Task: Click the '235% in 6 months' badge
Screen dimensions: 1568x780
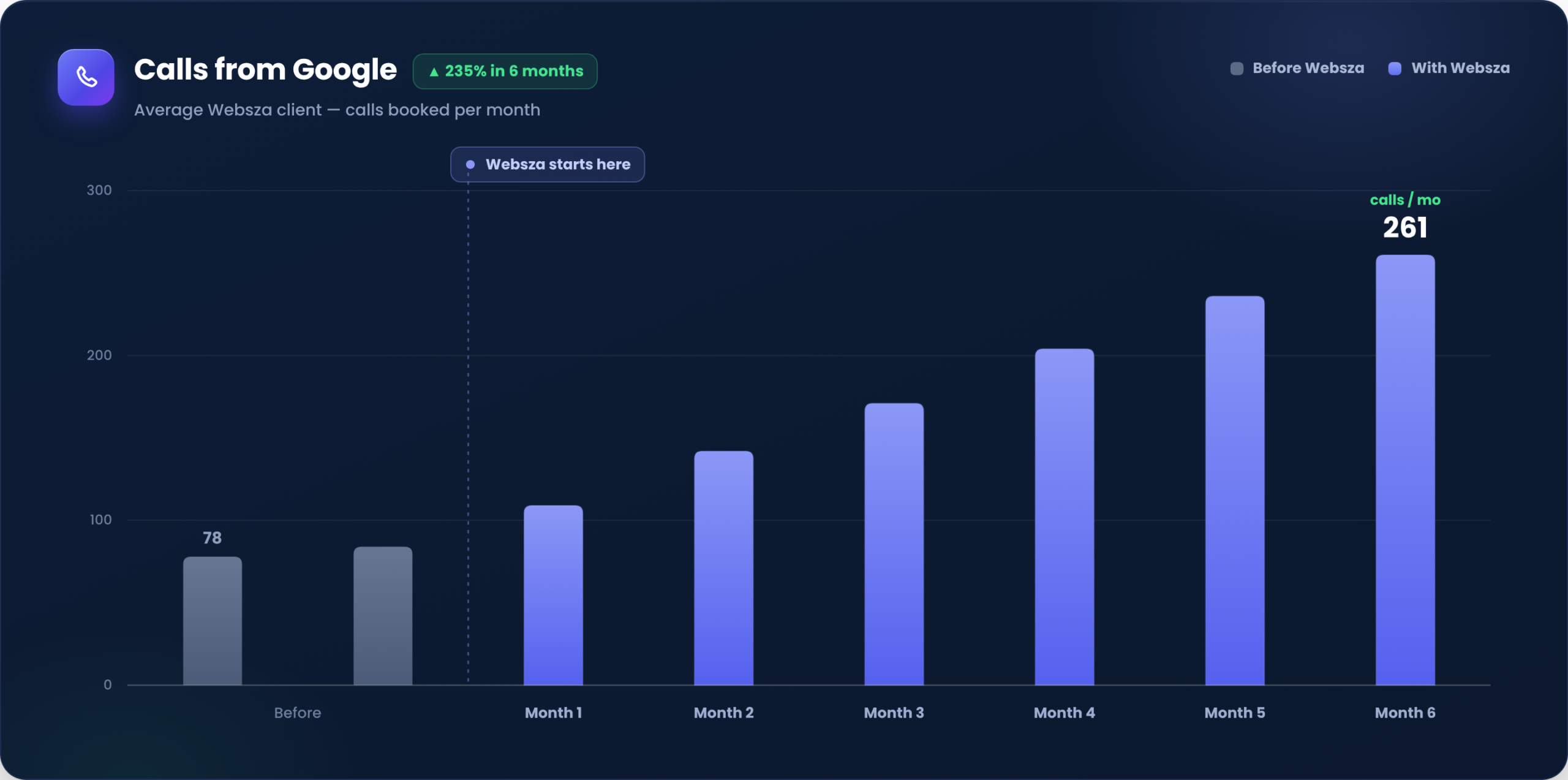Action: (505, 71)
